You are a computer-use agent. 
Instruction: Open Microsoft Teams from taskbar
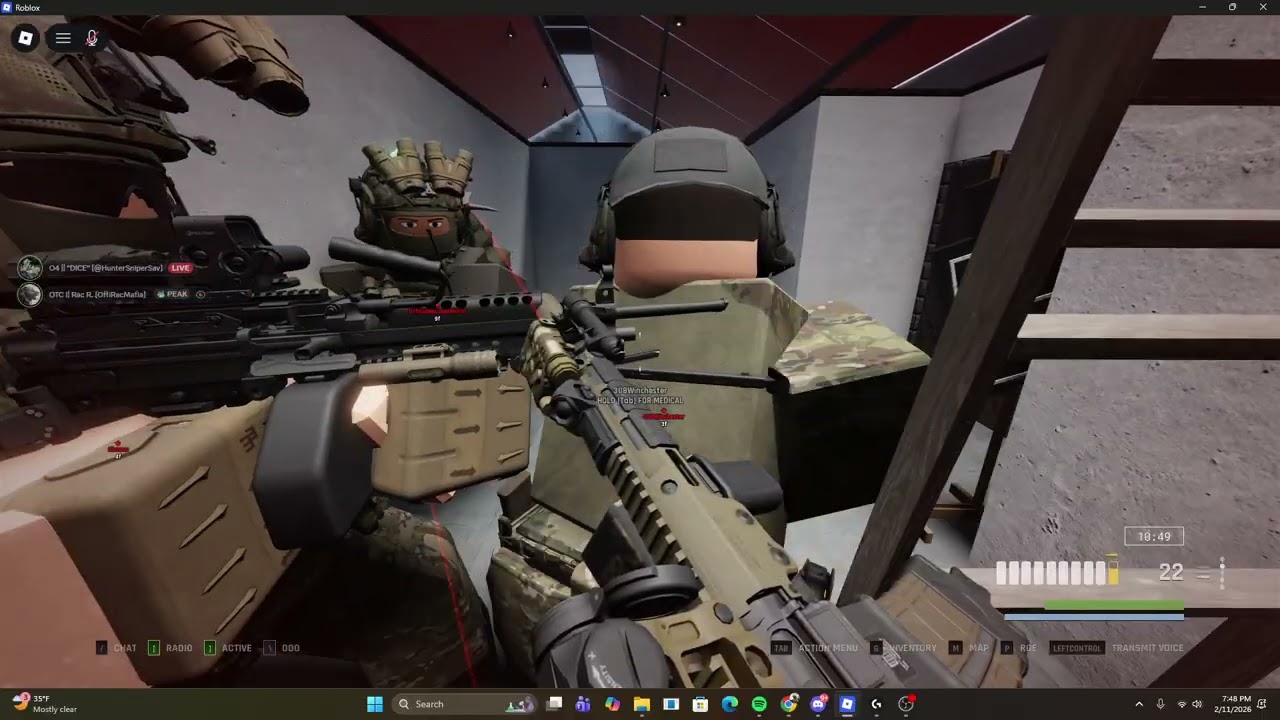(583, 704)
